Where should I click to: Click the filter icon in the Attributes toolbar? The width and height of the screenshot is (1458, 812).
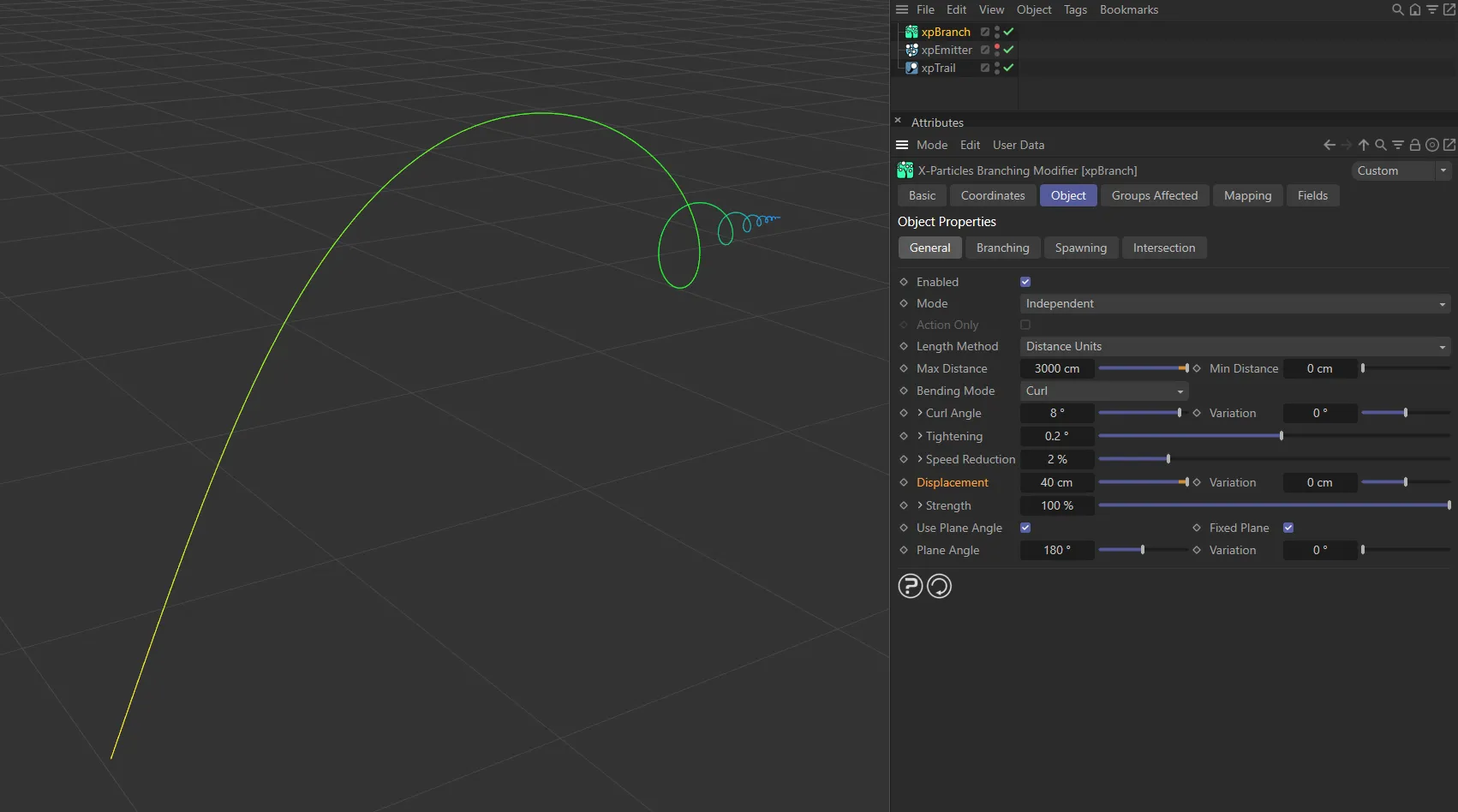(1398, 145)
